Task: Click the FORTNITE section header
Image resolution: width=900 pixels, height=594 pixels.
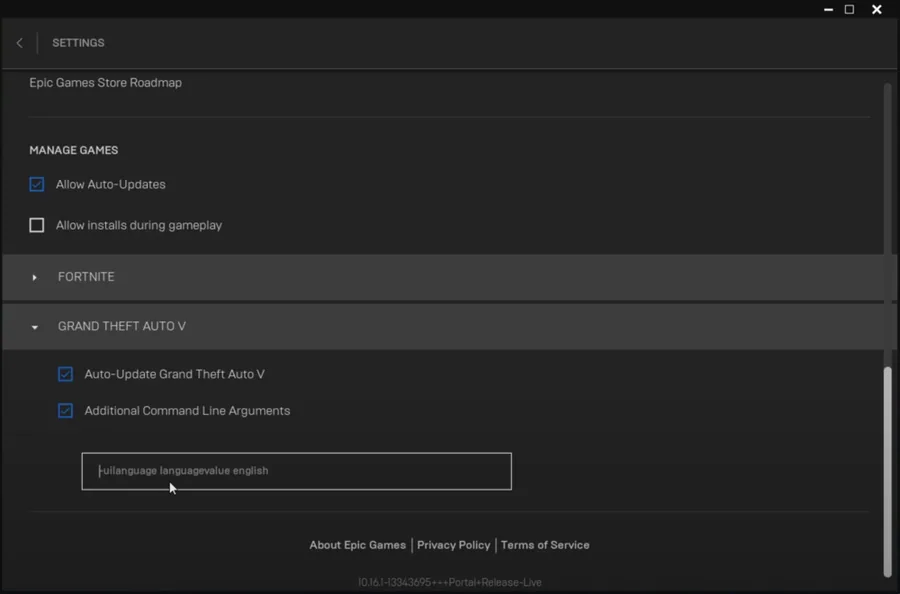Action: [x=443, y=277]
